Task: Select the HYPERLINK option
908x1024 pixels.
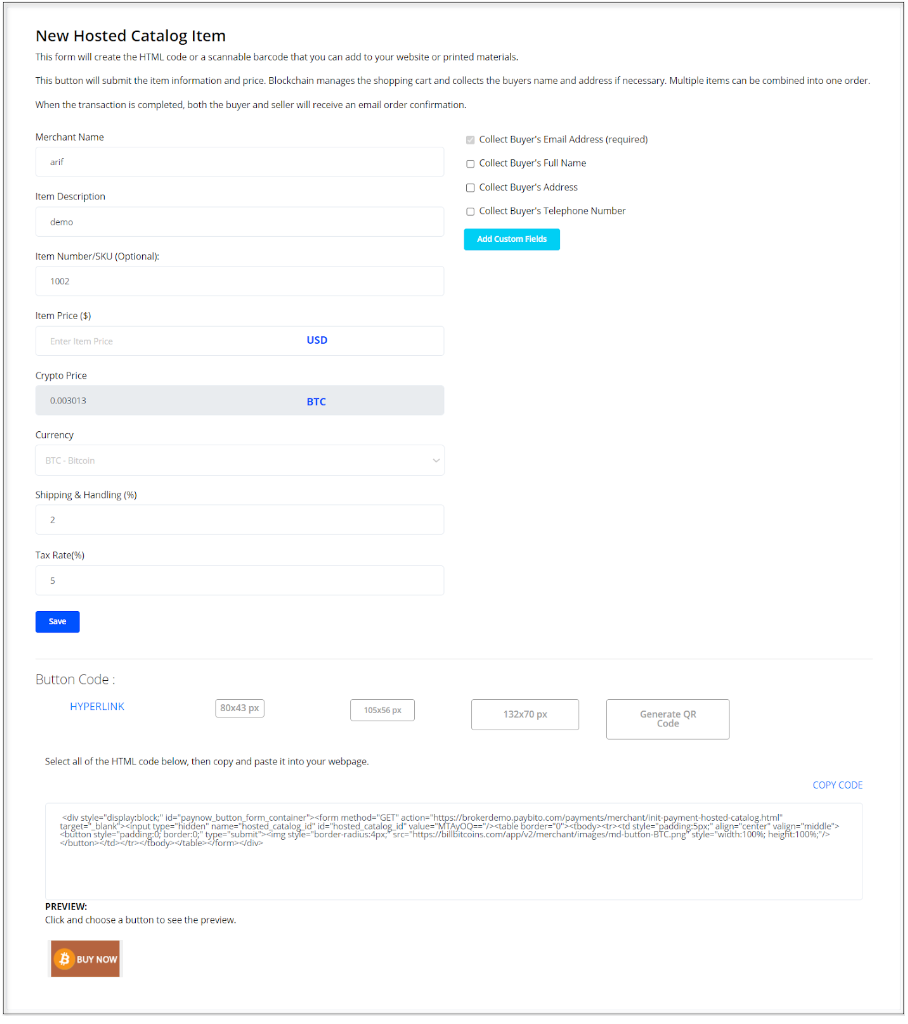Action: pos(97,705)
